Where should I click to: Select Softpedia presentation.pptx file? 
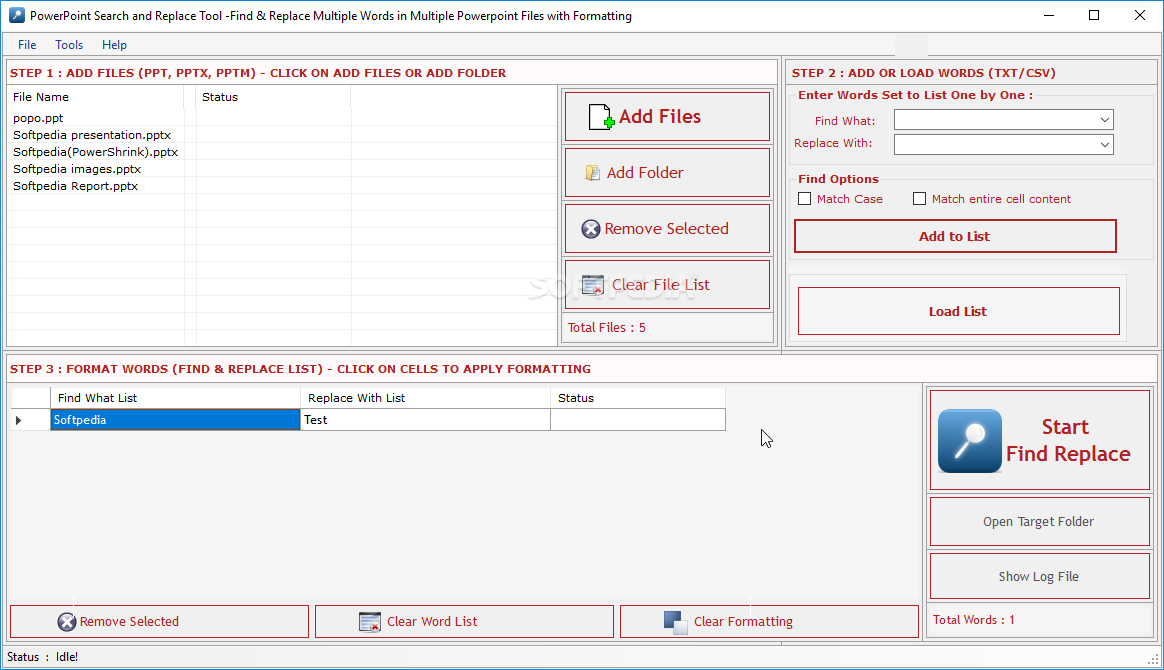coord(92,135)
